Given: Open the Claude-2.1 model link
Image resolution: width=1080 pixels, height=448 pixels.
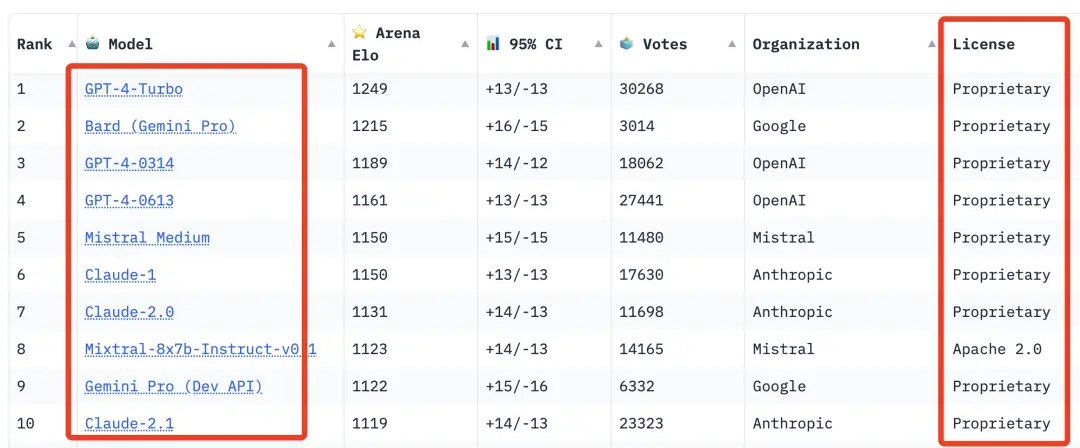Looking at the screenshot, I should pos(129,424).
